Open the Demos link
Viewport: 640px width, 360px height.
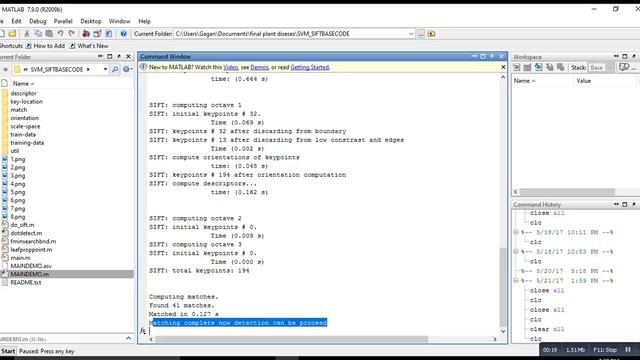(259, 67)
